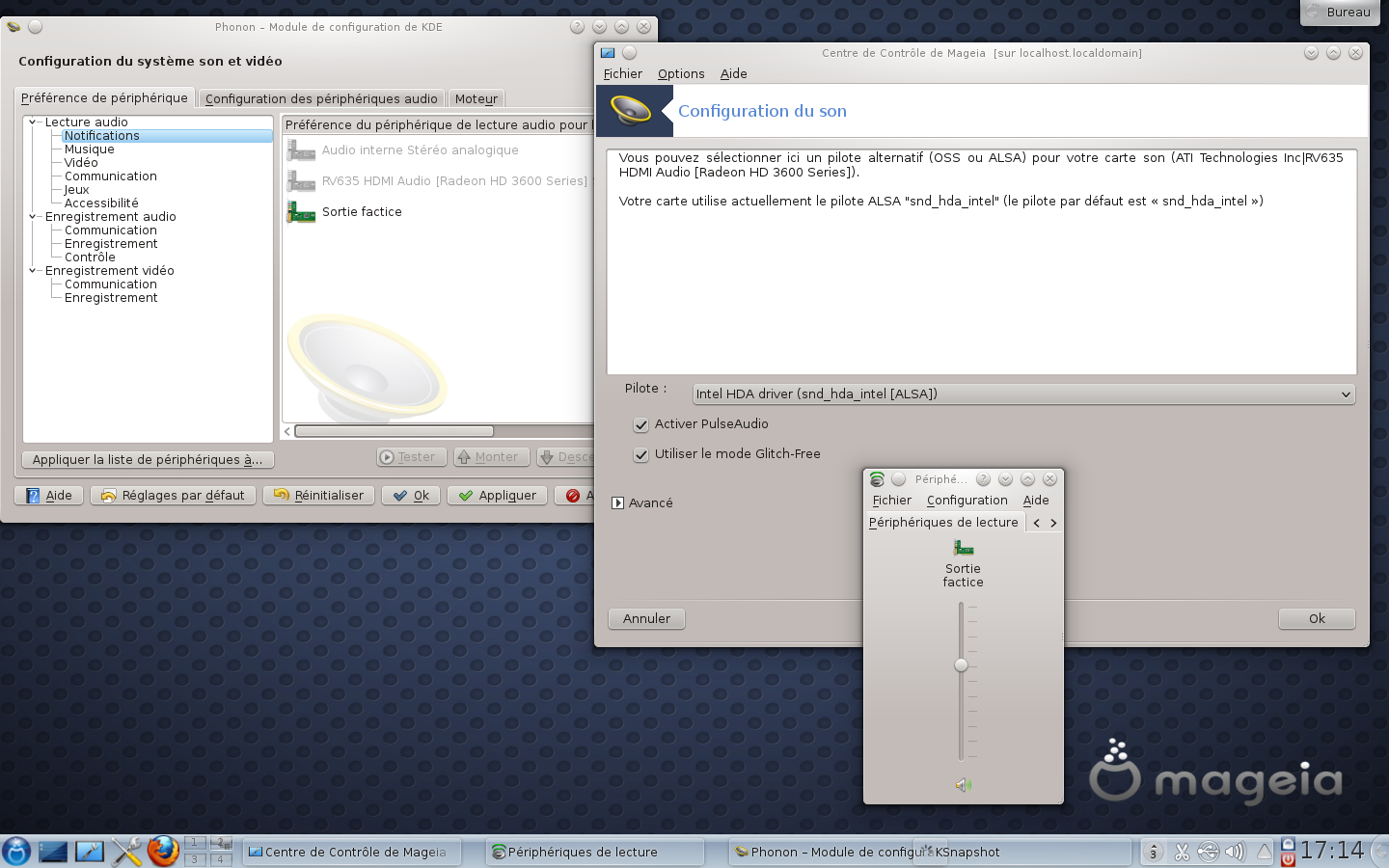Screen dimensions: 1389x868
Task: Switch to Configuration des périphériques audio tab
Action: pyautogui.click(x=321, y=98)
